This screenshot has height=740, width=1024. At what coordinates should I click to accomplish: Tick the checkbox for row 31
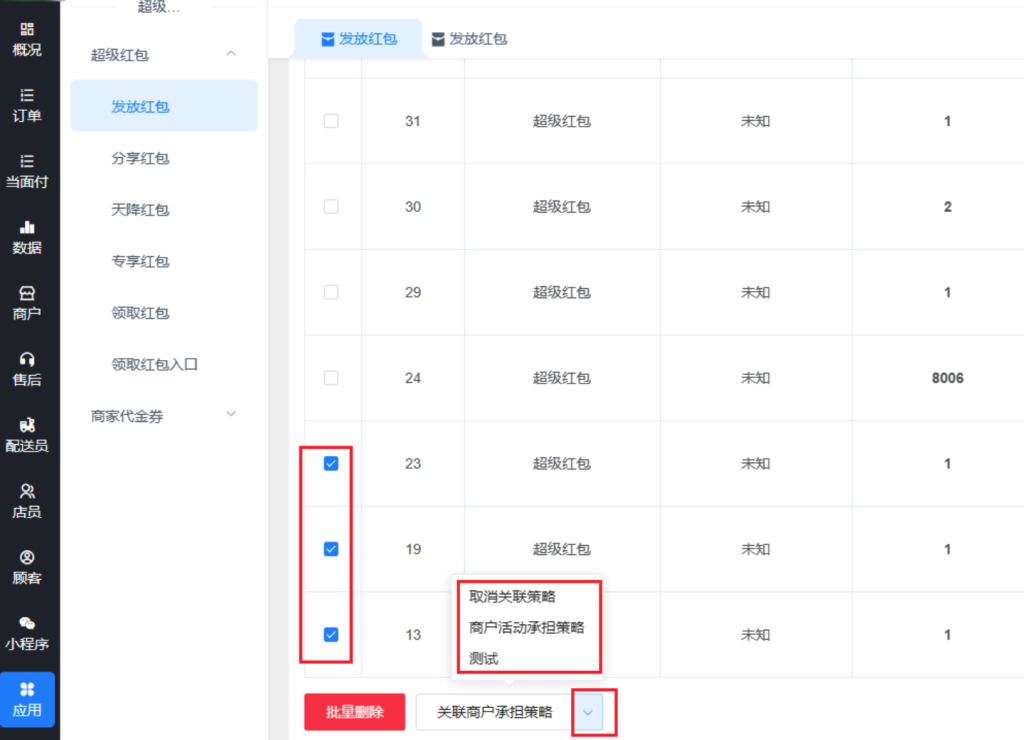coord(331,121)
